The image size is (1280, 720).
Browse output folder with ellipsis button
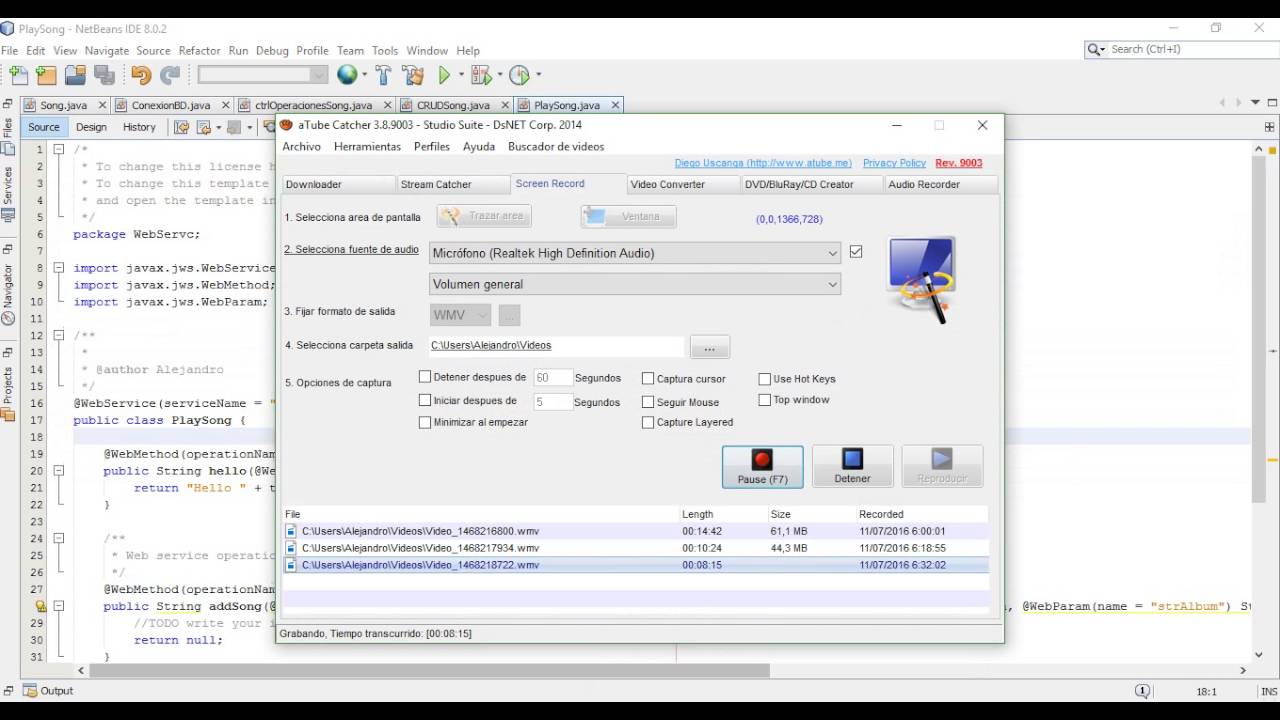[710, 347]
